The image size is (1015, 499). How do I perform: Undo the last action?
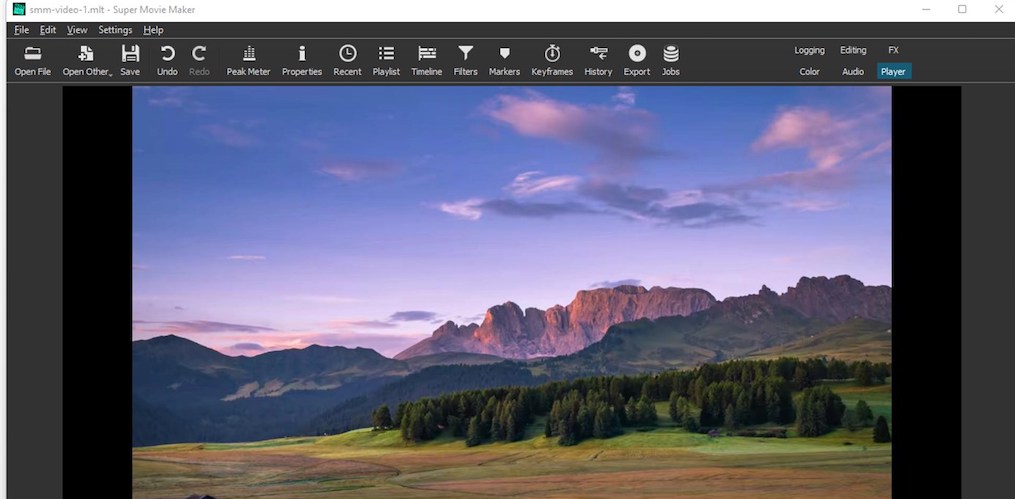[x=167, y=60]
